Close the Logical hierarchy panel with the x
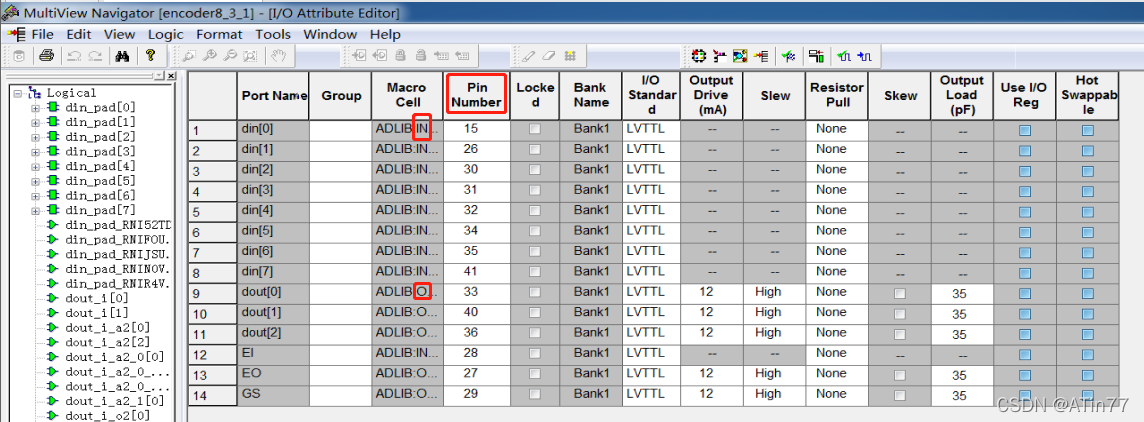The height and width of the screenshot is (422, 1144). 171,76
